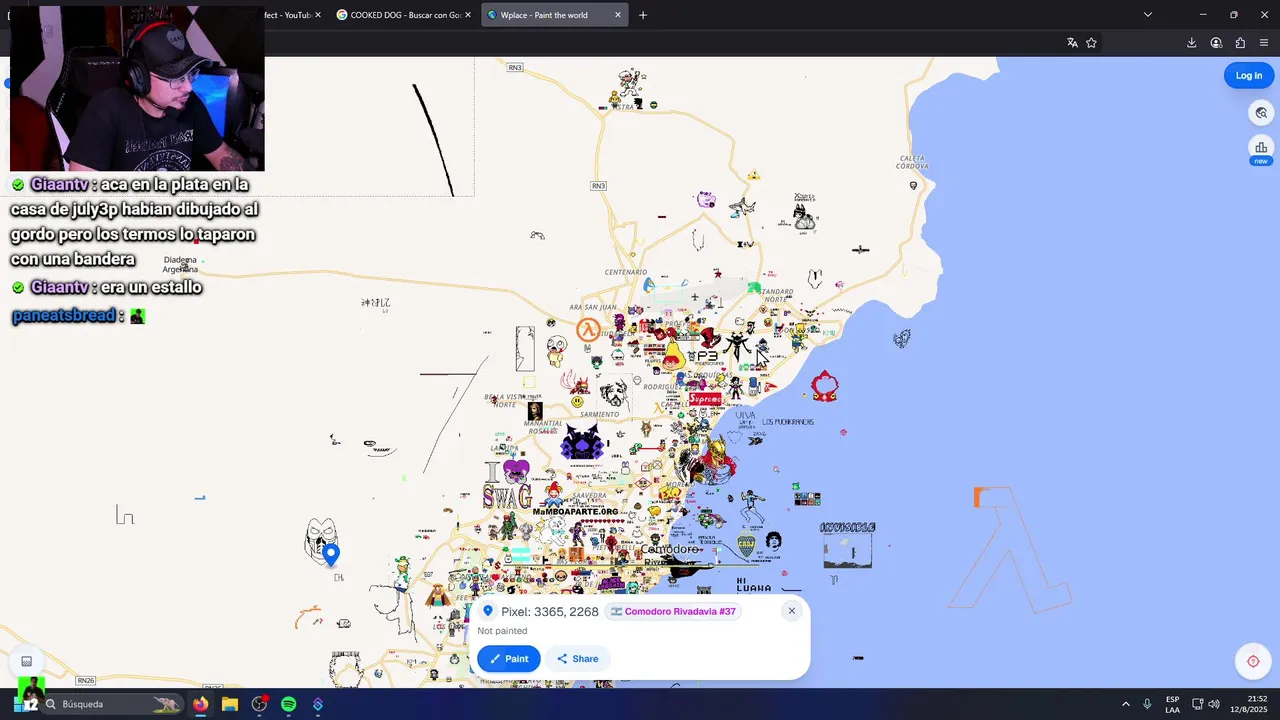Open Firefox from the taskbar

(200, 704)
